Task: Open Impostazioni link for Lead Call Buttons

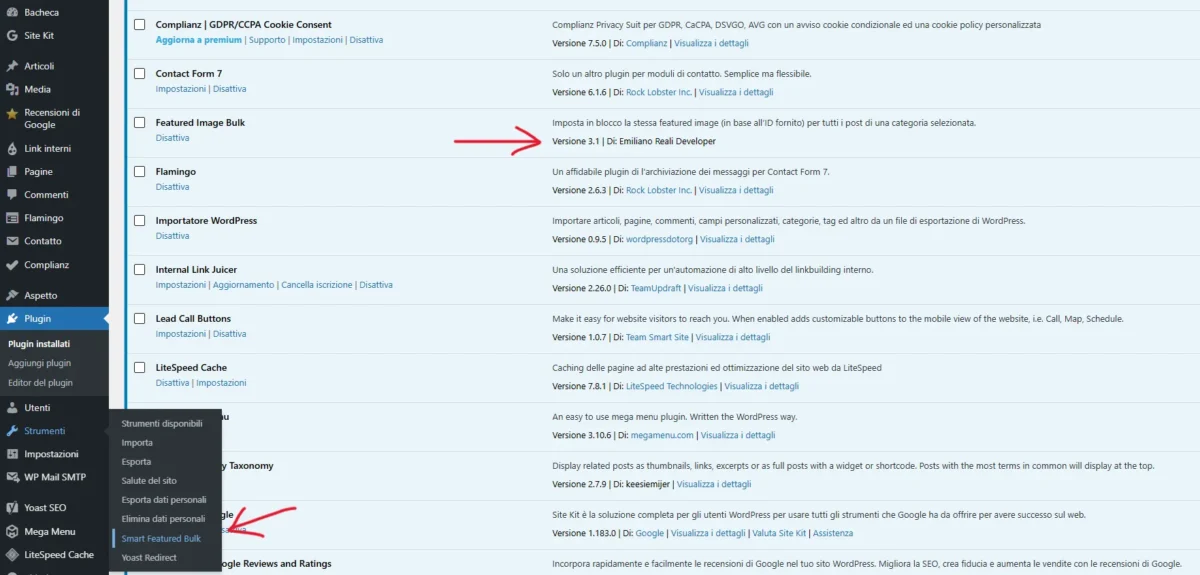Action: [181, 334]
